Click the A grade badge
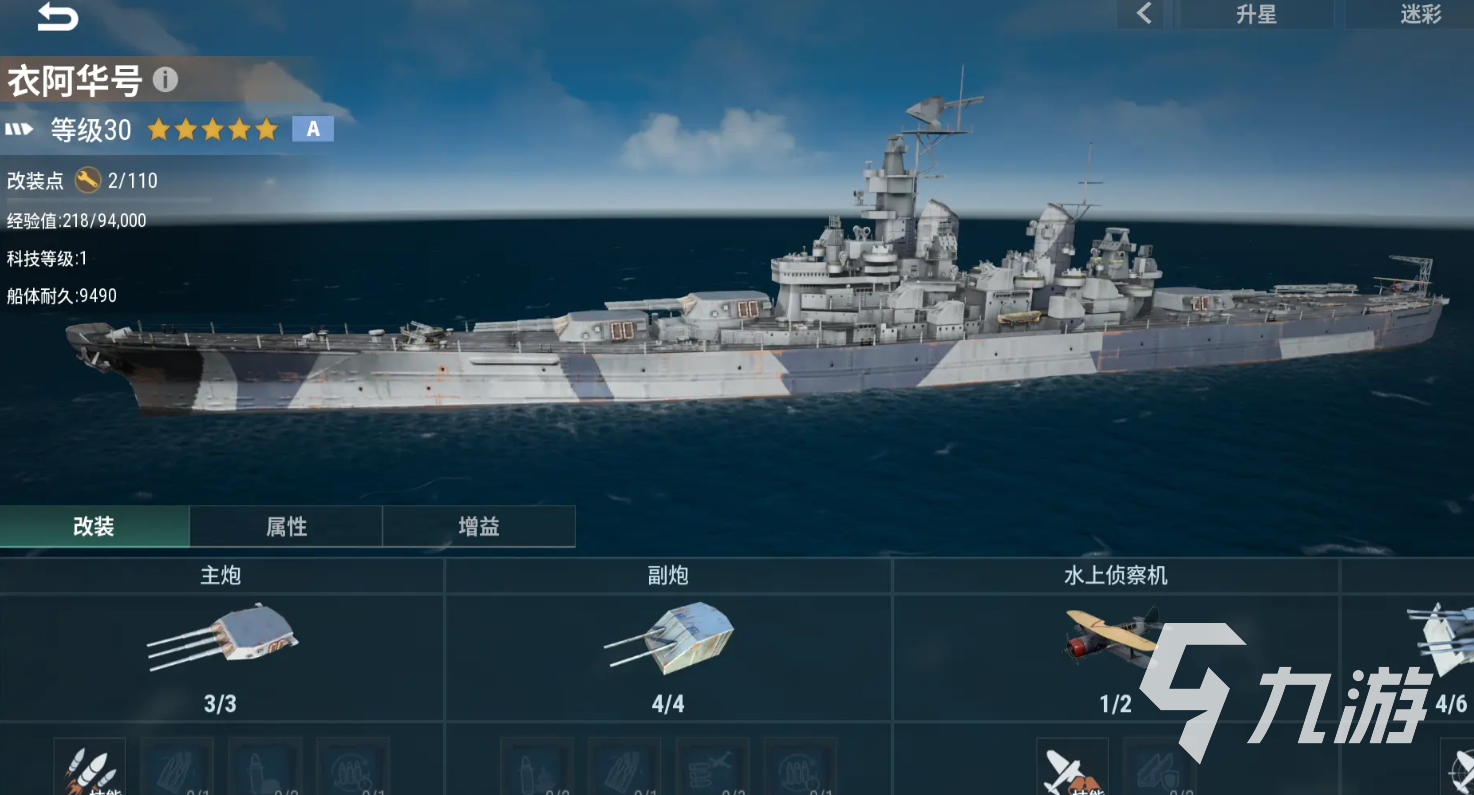This screenshot has width=1474, height=795. [313, 129]
